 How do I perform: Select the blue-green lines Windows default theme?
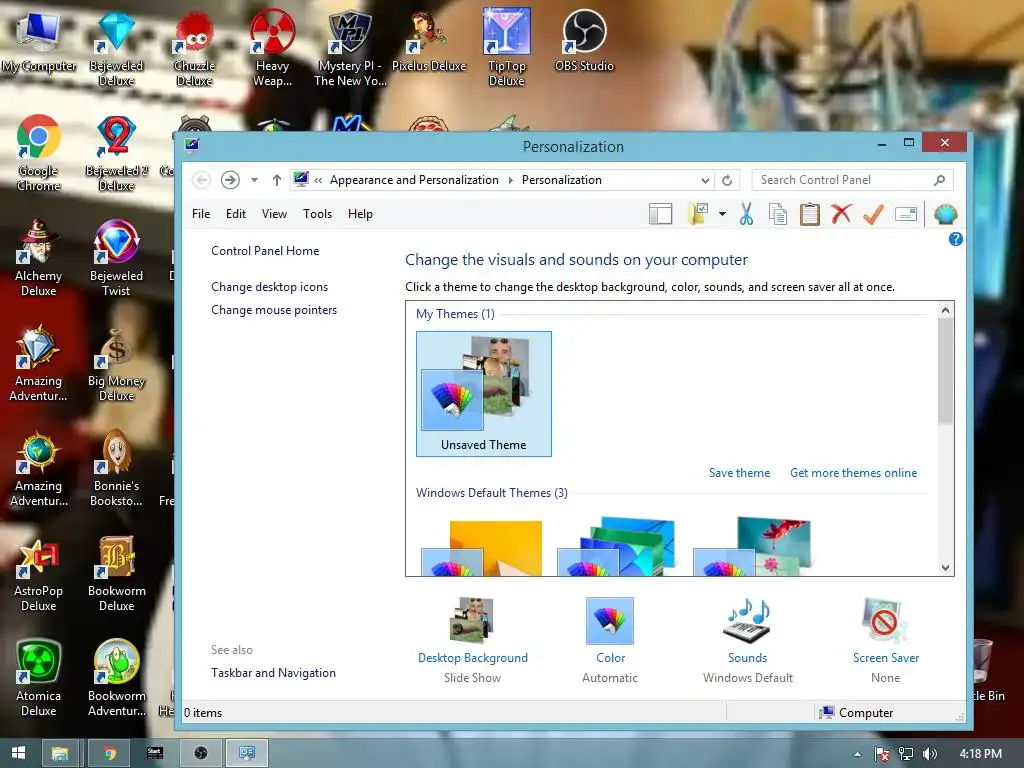coord(616,546)
